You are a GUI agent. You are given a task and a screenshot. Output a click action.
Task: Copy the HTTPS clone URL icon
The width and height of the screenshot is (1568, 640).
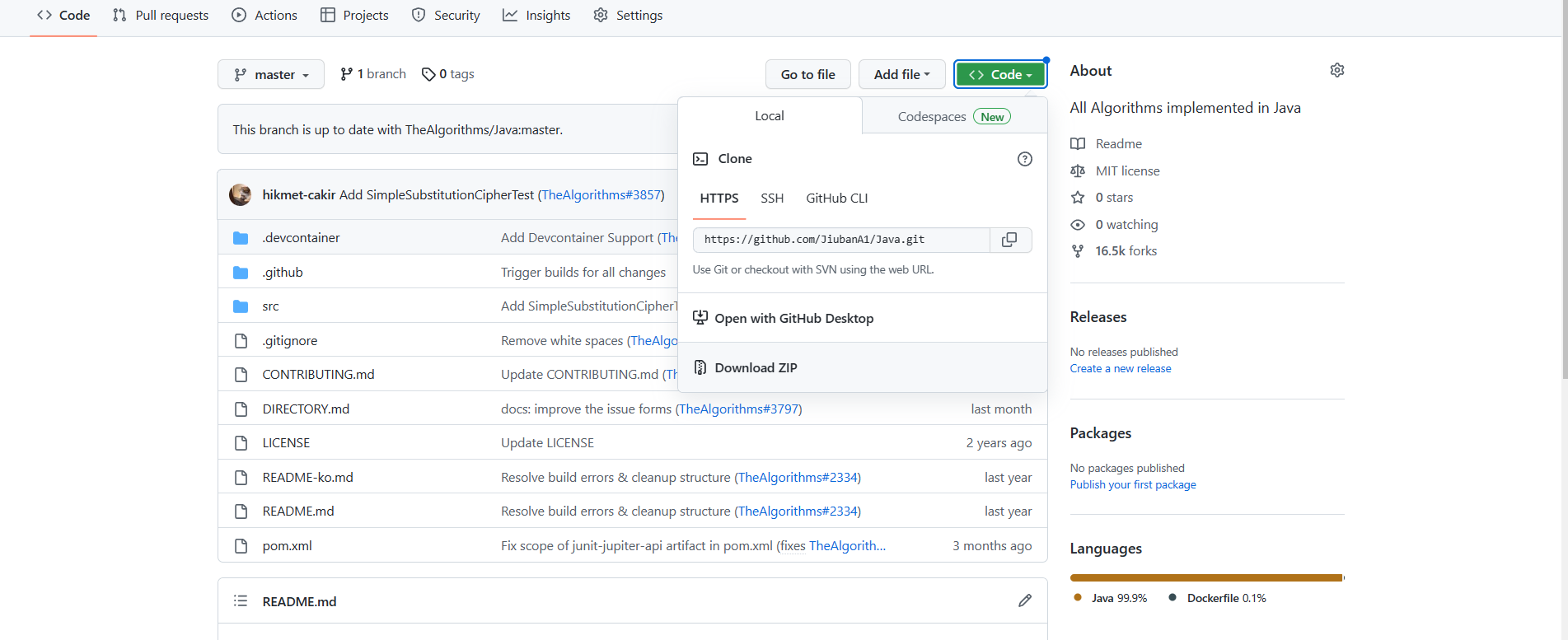coord(1009,240)
